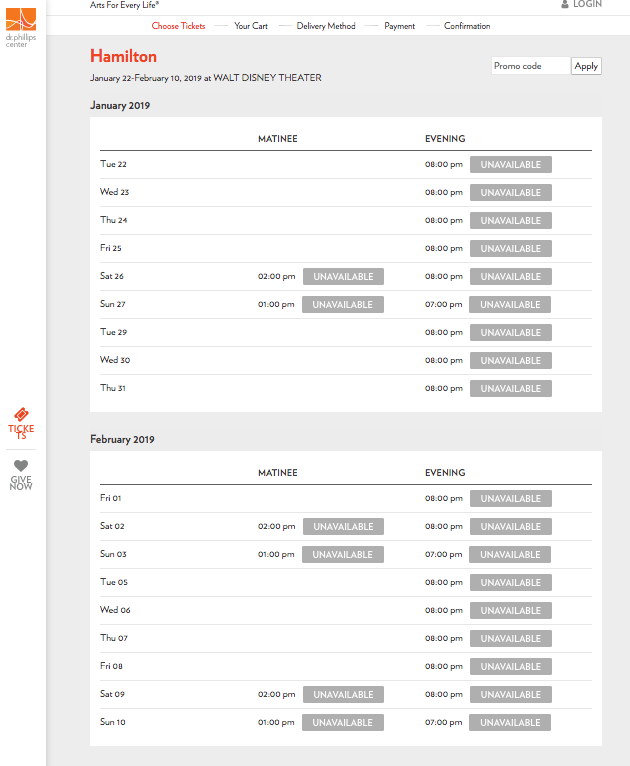Click the 07:00 pm time on Sun 27

pyautogui.click(x=443, y=304)
